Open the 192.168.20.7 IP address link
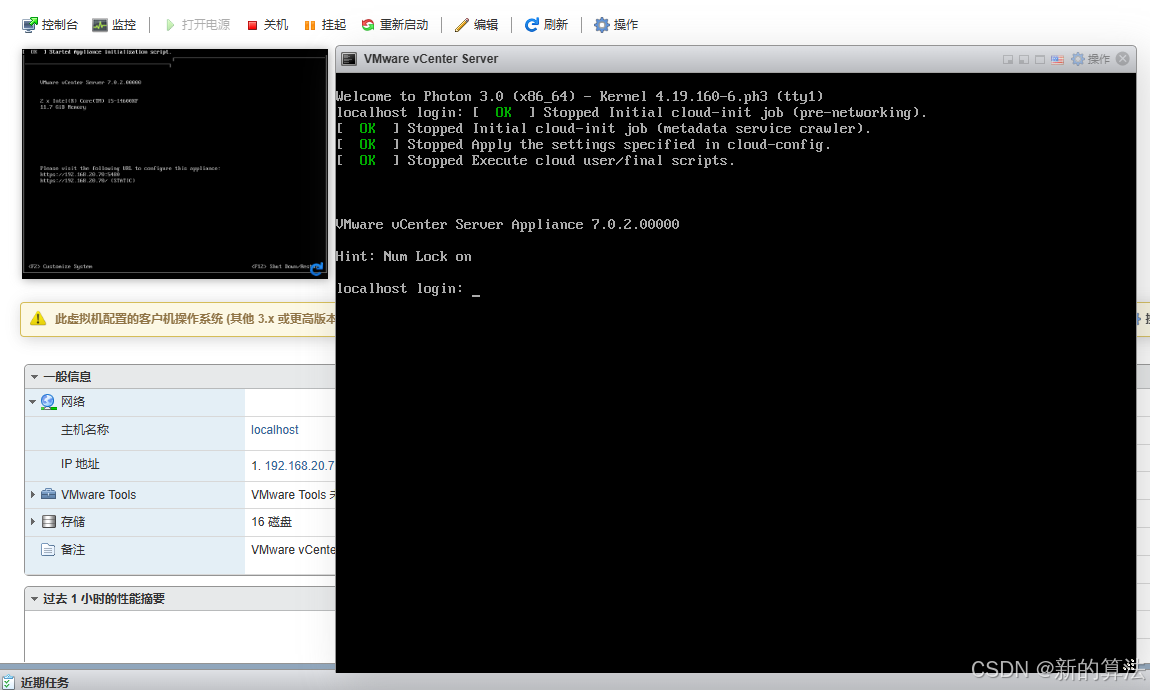This screenshot has width=1150, height=690. pyautogui.click(x=299, y=466)
